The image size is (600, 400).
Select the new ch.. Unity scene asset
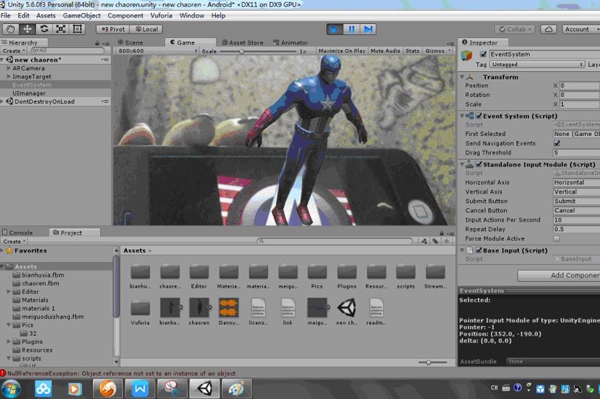tap(347, 312)
